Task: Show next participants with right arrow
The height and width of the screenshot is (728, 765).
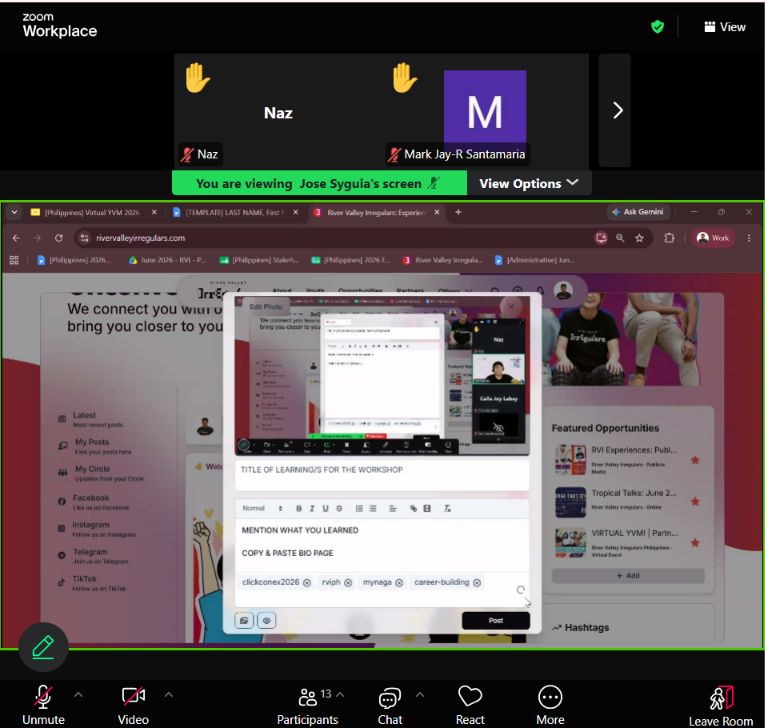Action: point(618,110)
